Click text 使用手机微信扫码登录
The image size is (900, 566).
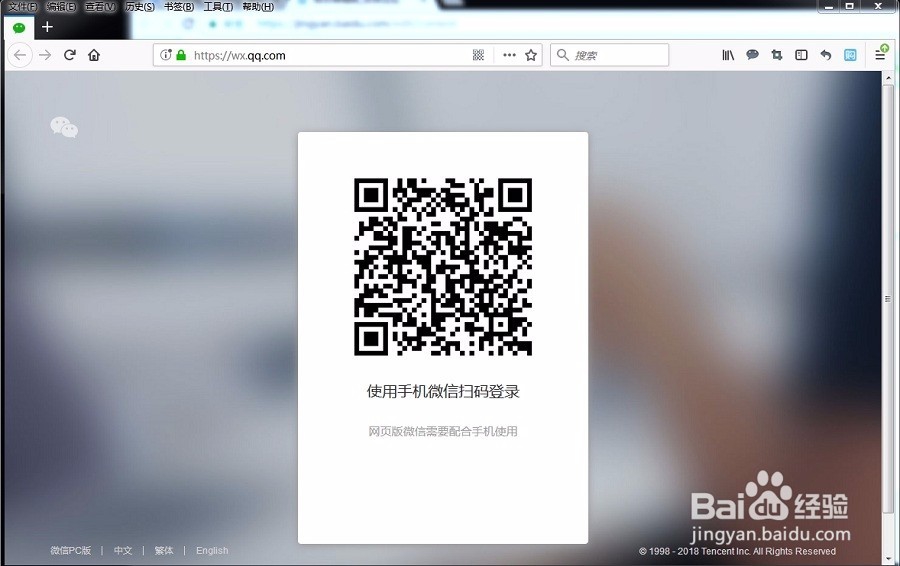click(443, 391)
